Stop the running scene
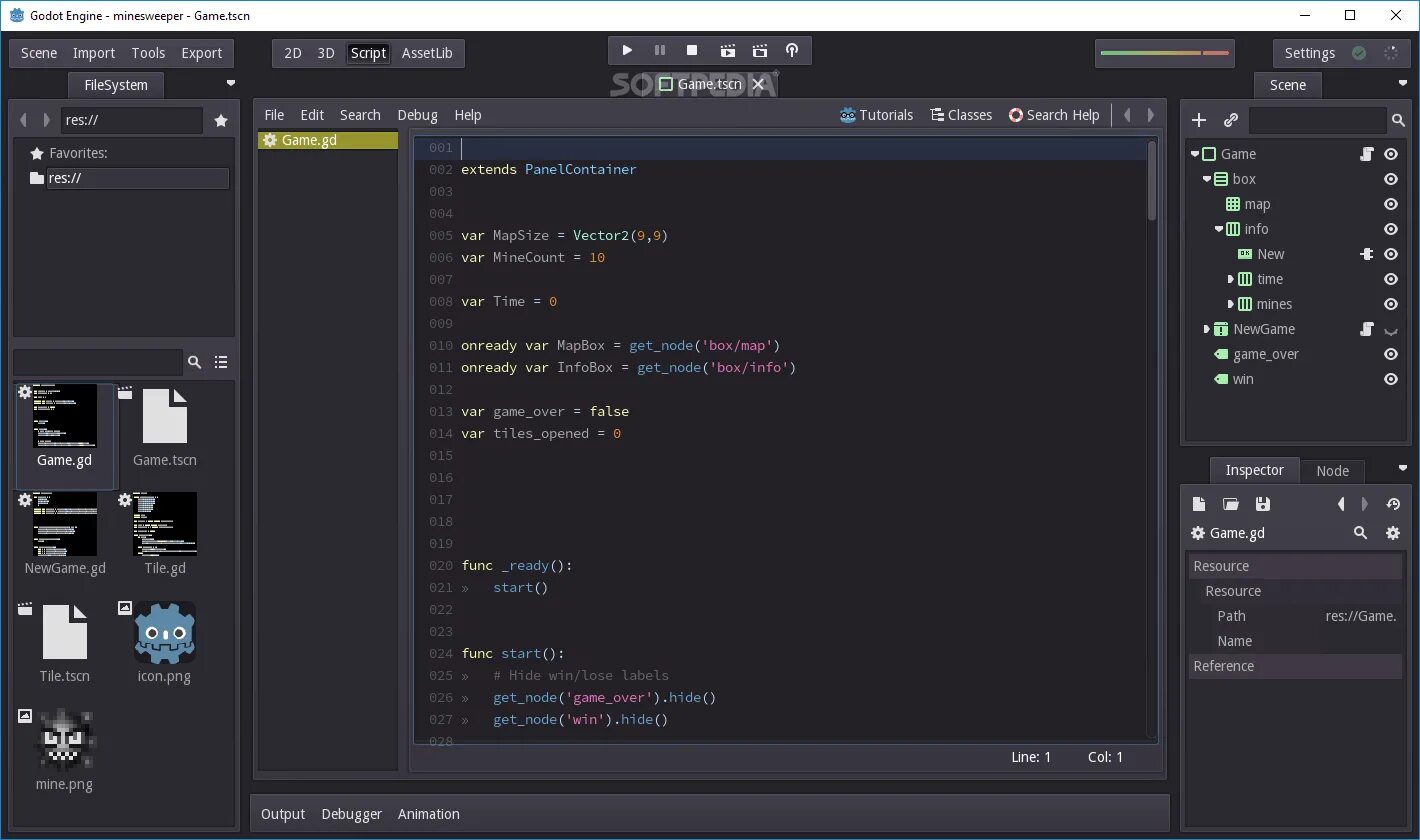The height and width of the screenshot is (840, 1420). [692, 50]
